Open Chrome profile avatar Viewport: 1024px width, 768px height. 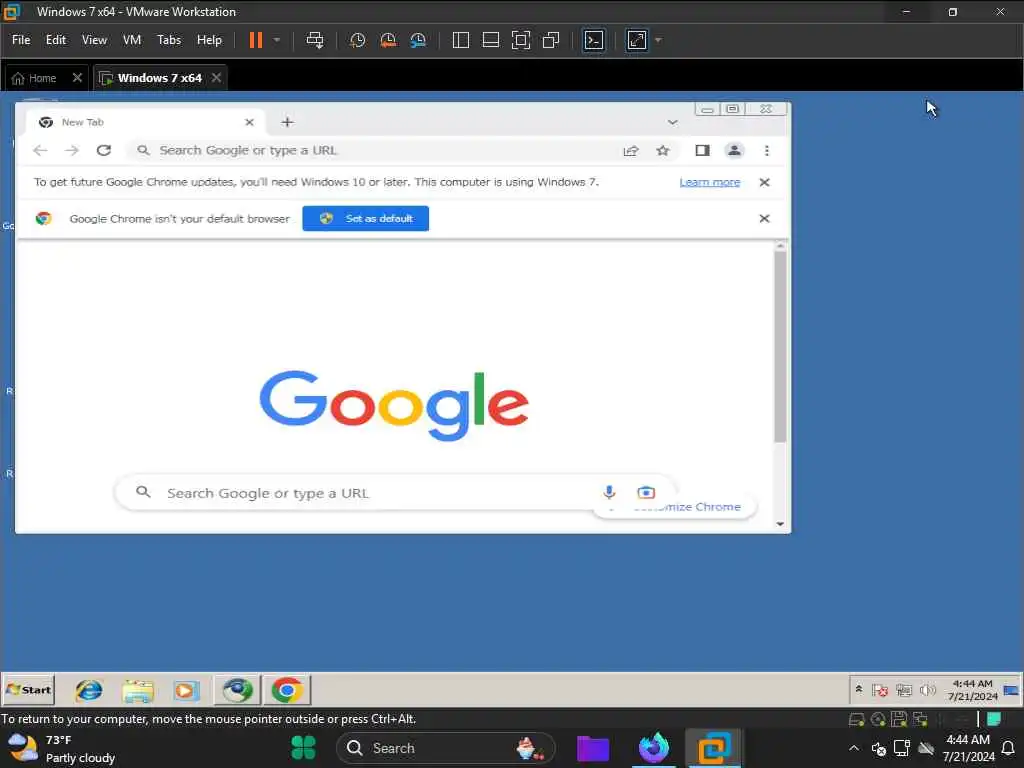[x=734, y=151]
